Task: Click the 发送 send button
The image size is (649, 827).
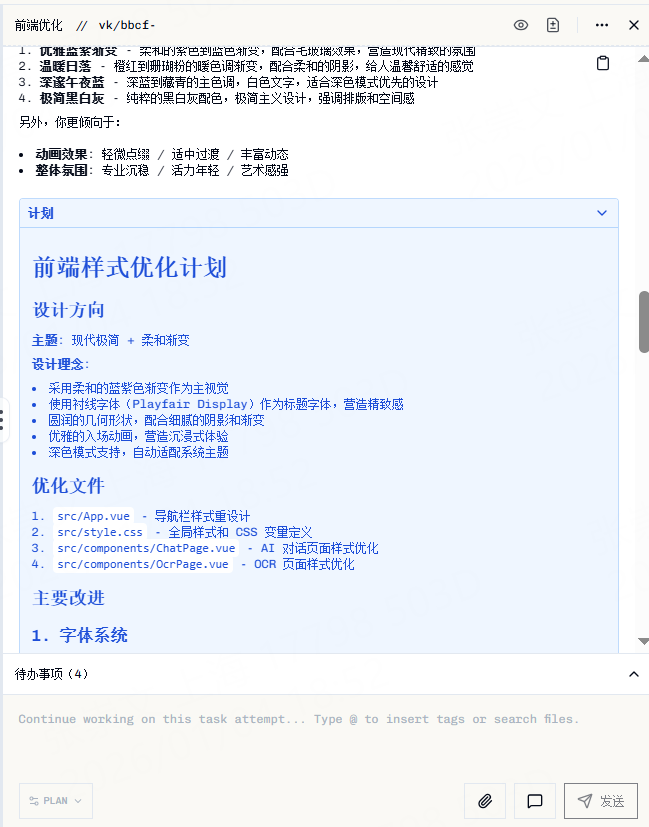Action: (x=601, y=801)
